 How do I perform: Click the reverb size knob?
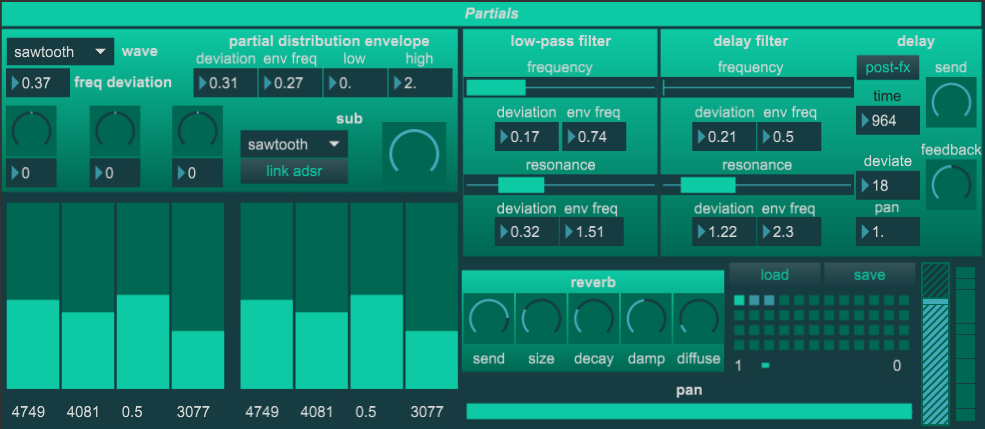click(x=541, y=318)
